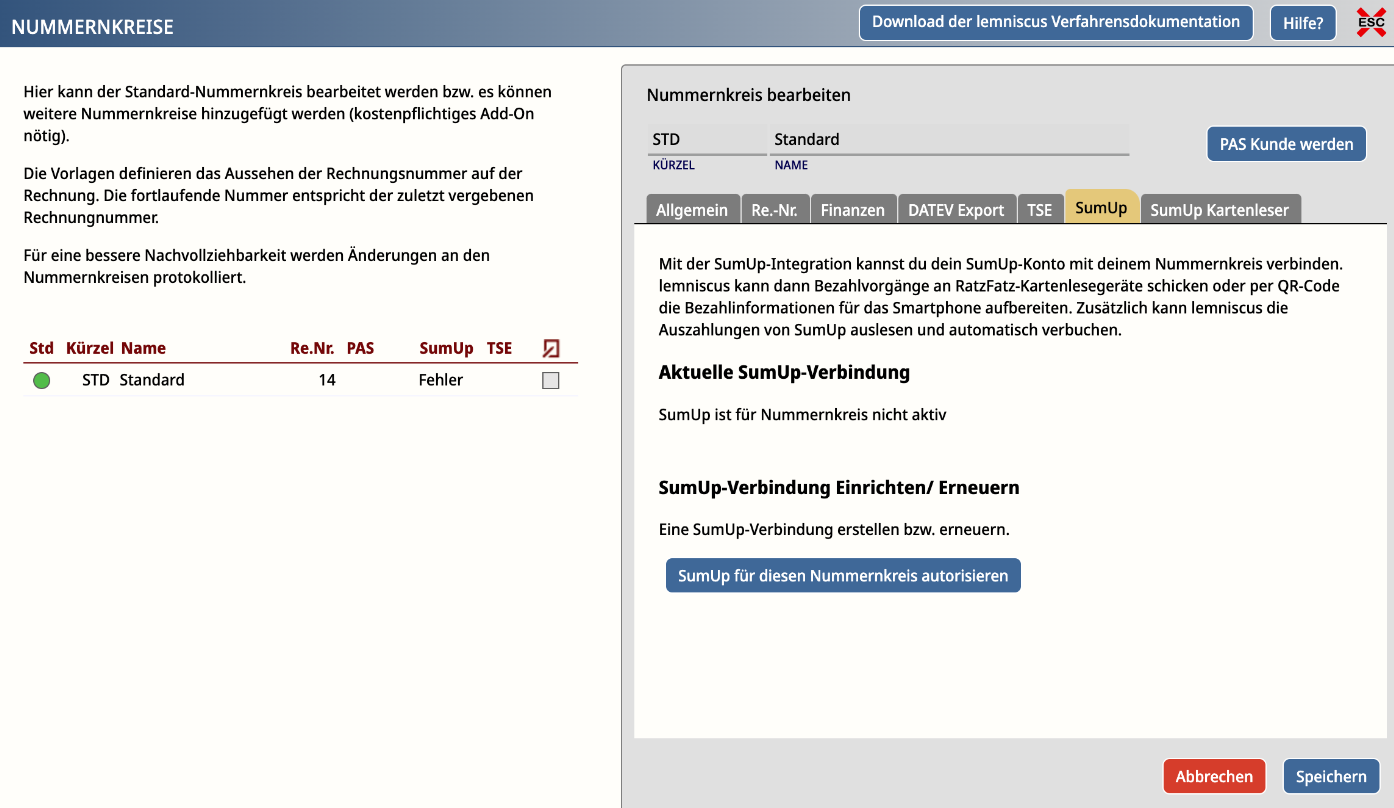Image resolution: width=1394 pixels, height=808 pixels.
Task: Close the dialog via the ESC icon
Action: (x=1370, y=22)
